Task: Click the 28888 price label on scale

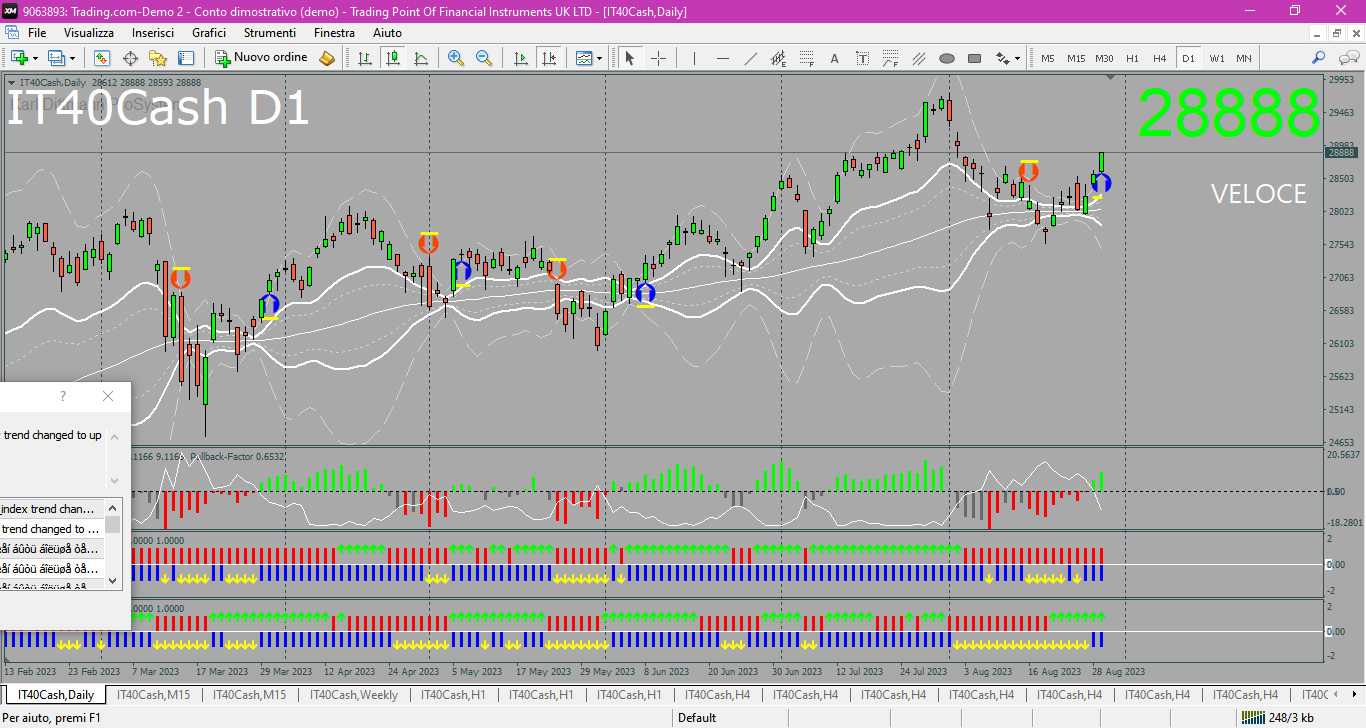Action: [1341, 152]
